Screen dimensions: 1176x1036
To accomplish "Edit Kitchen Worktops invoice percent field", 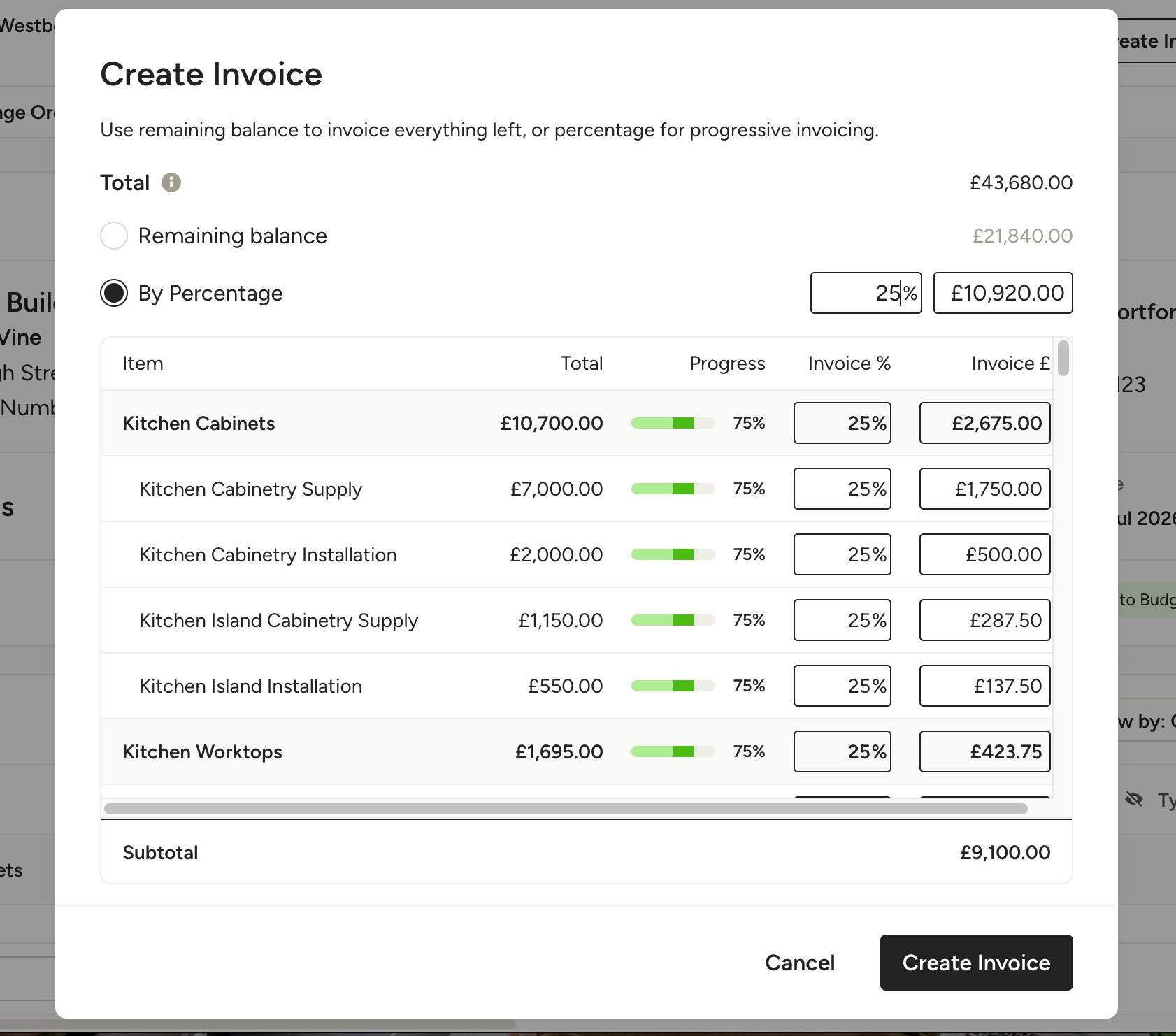I will (x=842, y=751).
